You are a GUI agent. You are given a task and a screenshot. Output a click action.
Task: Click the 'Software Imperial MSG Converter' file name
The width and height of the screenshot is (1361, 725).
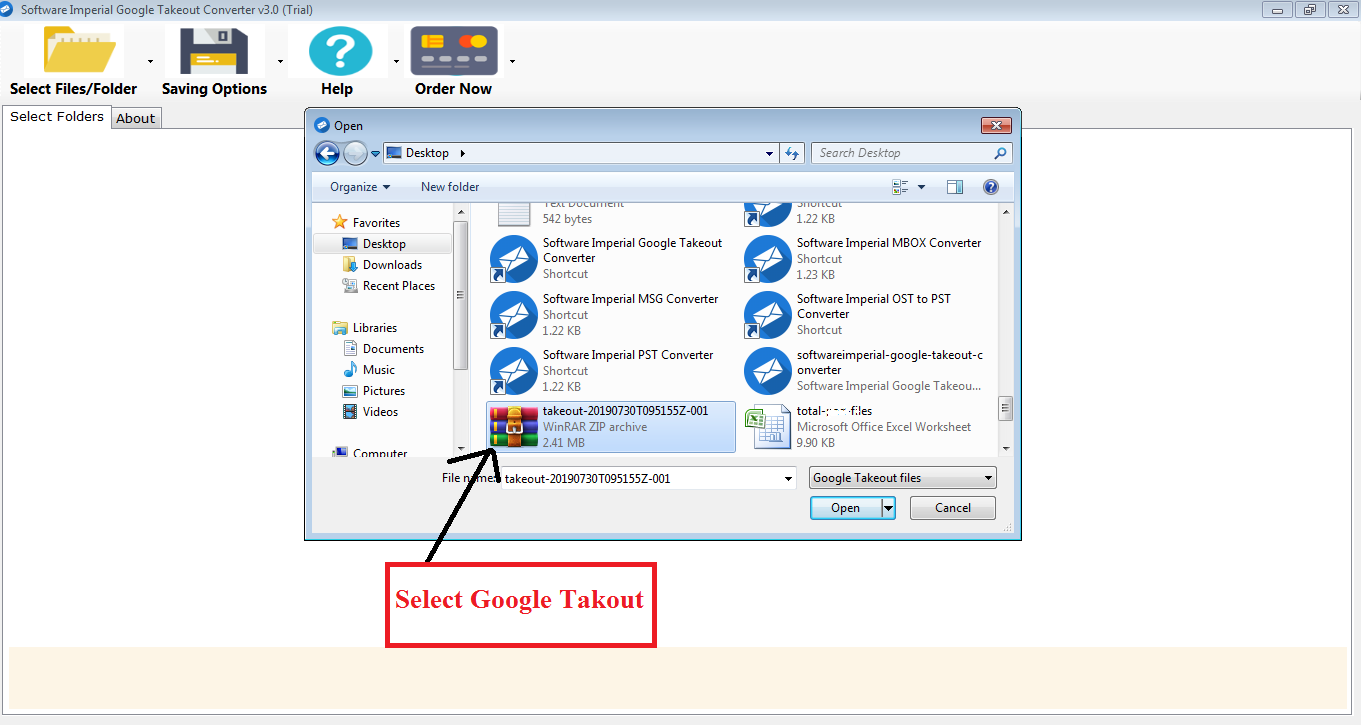630,299
